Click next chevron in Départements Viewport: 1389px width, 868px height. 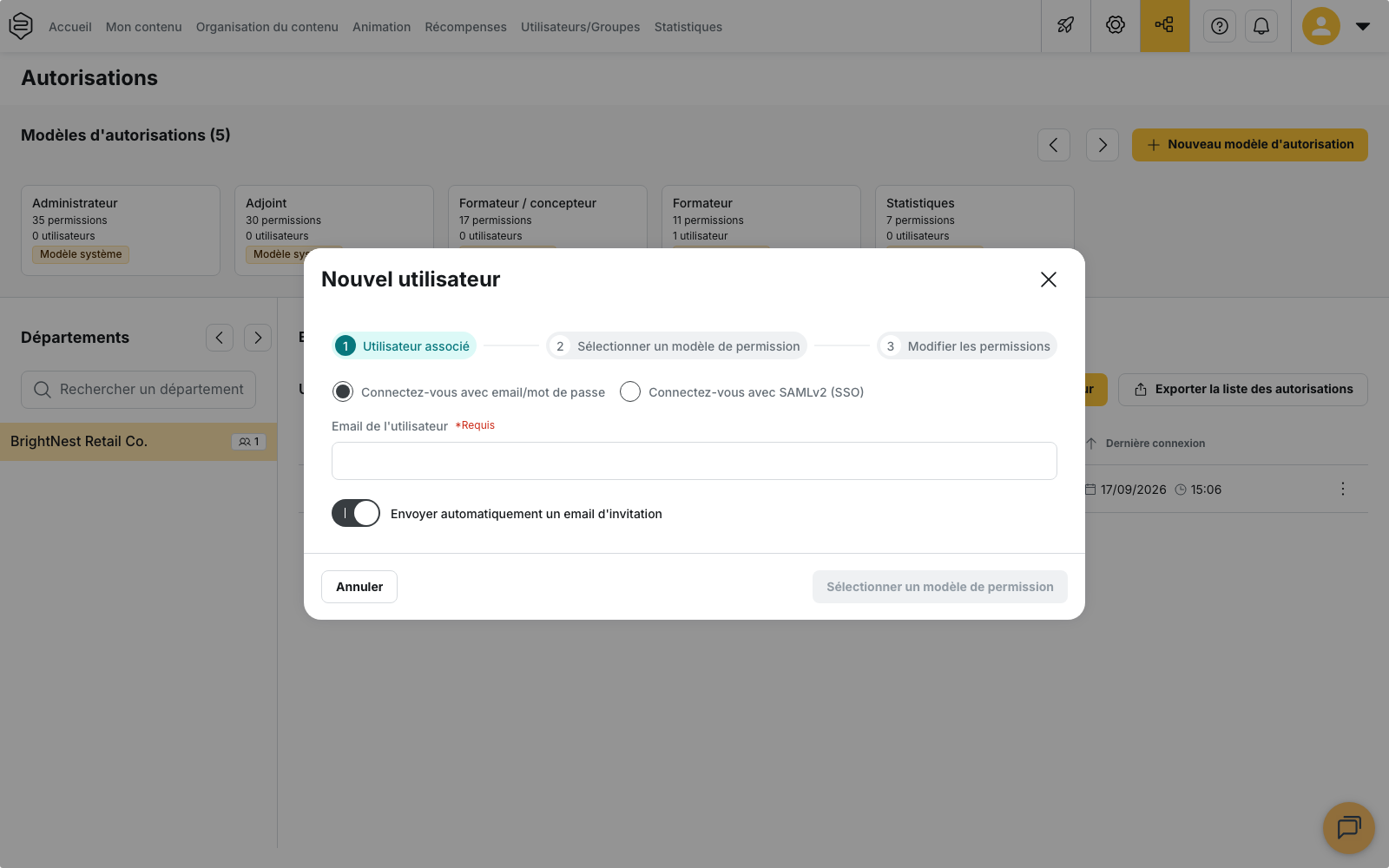coord(258,338)
